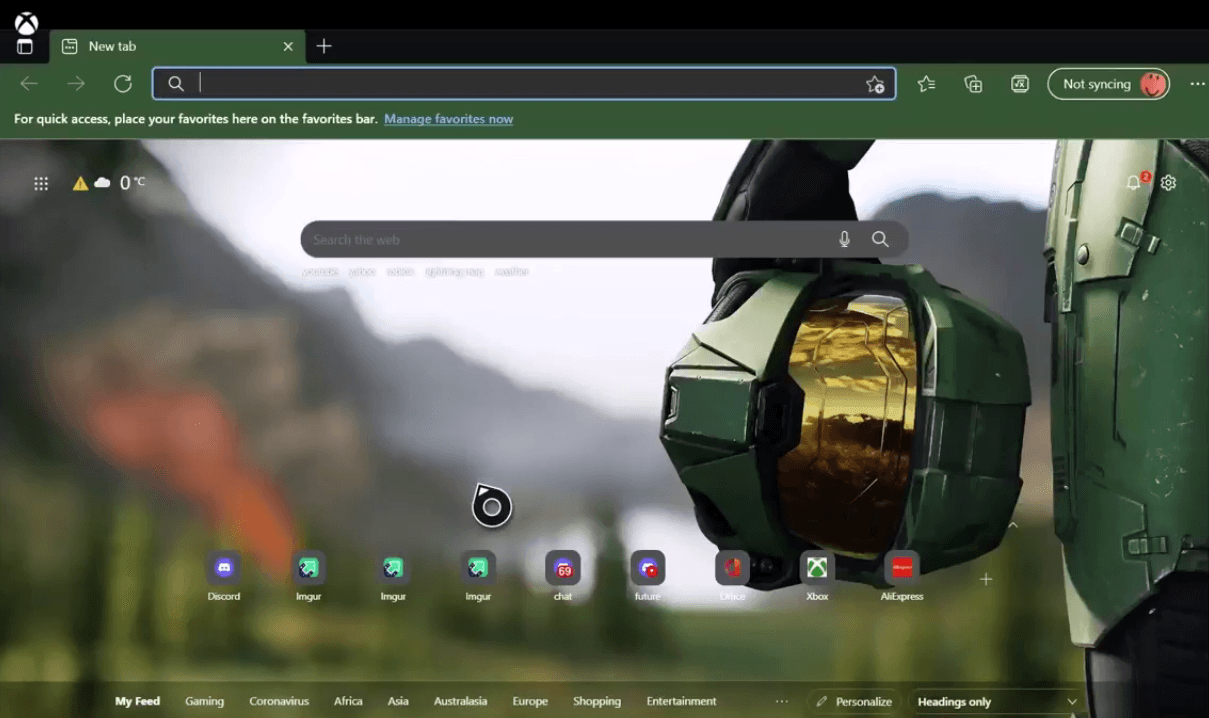Open the first Imgur quick link
The width and height of the screenshot is (1209, 718).
[308, 570]
